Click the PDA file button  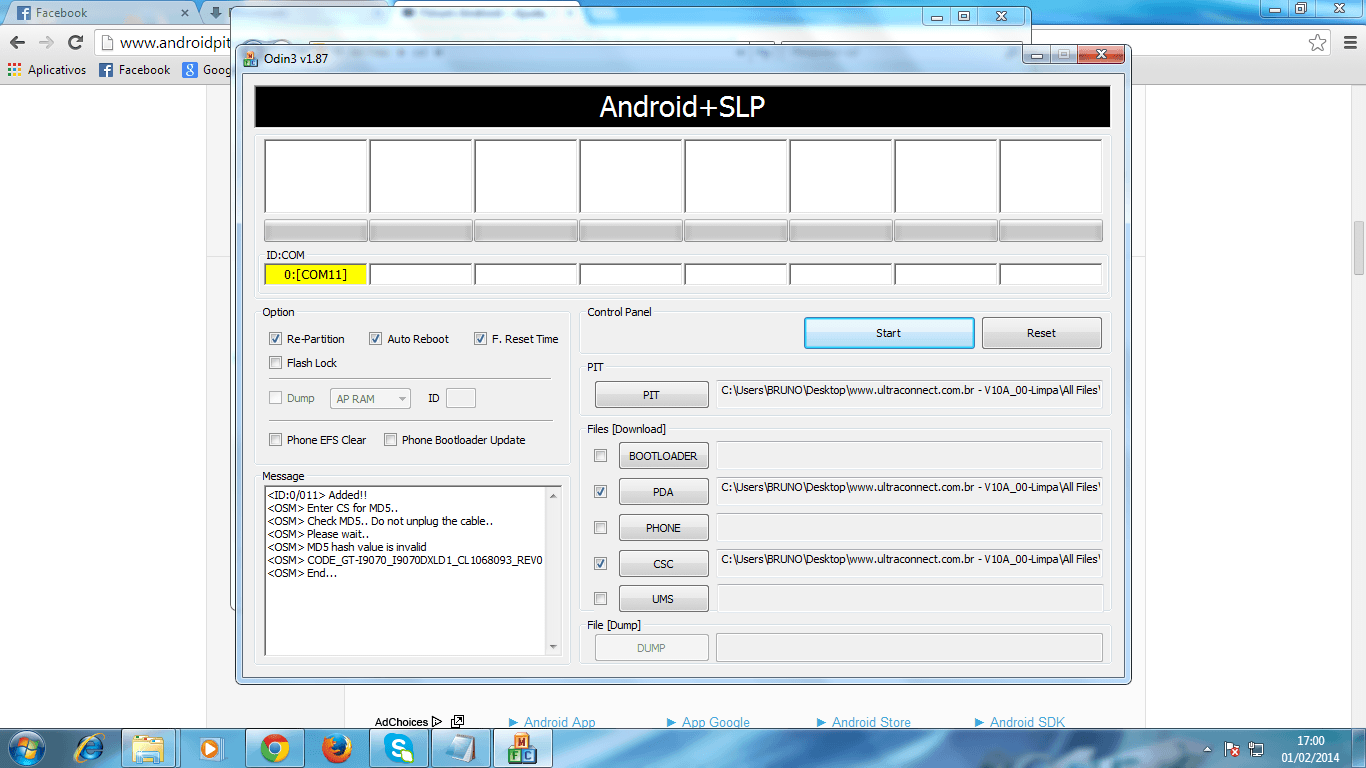coord(663,492)
